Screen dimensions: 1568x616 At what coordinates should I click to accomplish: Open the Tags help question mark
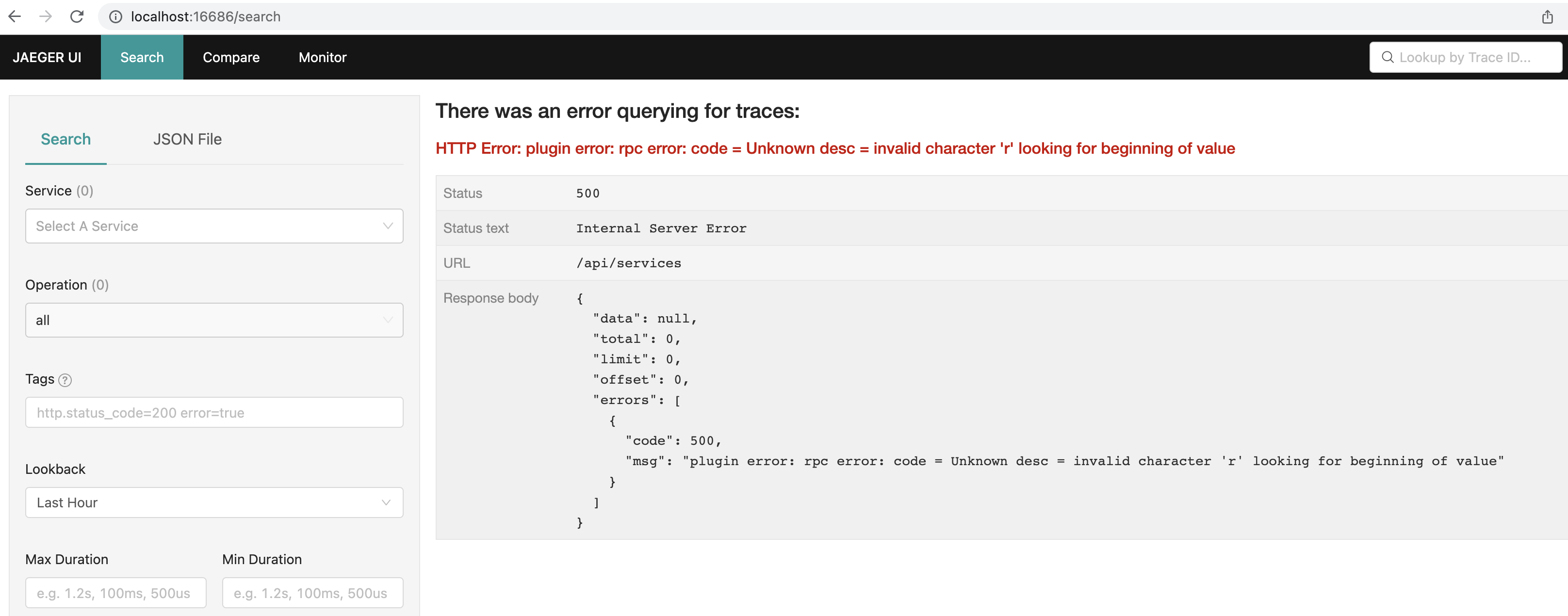point(65,379)
